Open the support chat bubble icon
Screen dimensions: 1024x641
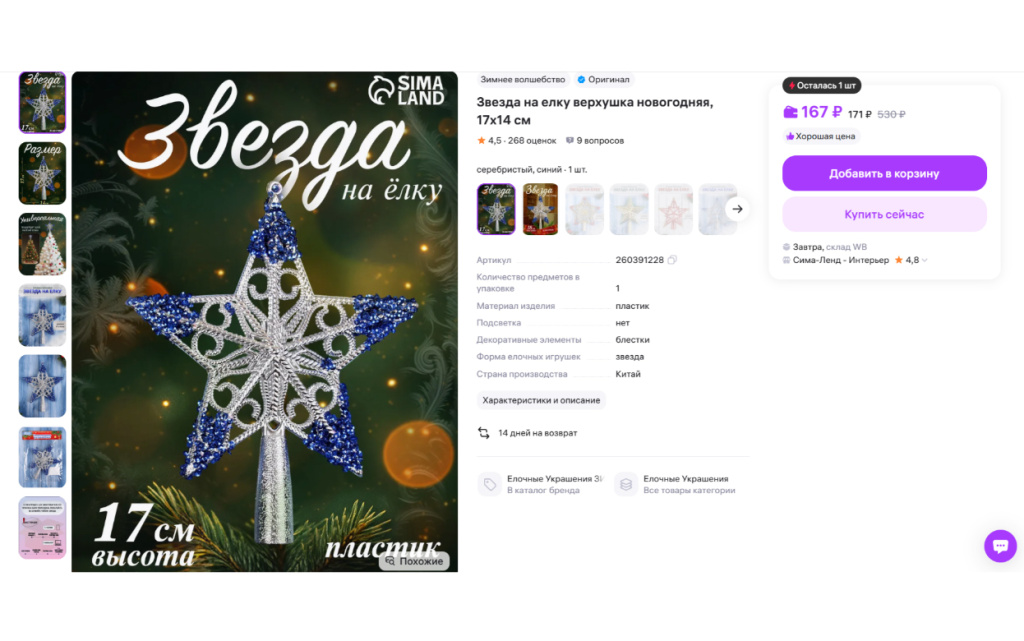(x=1000, y=546)
